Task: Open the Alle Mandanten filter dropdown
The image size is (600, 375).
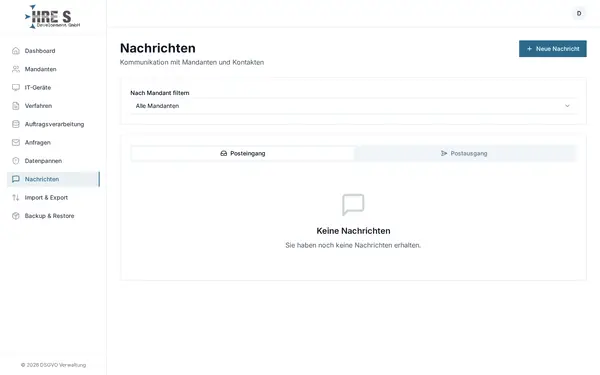Action: (353, 106)
